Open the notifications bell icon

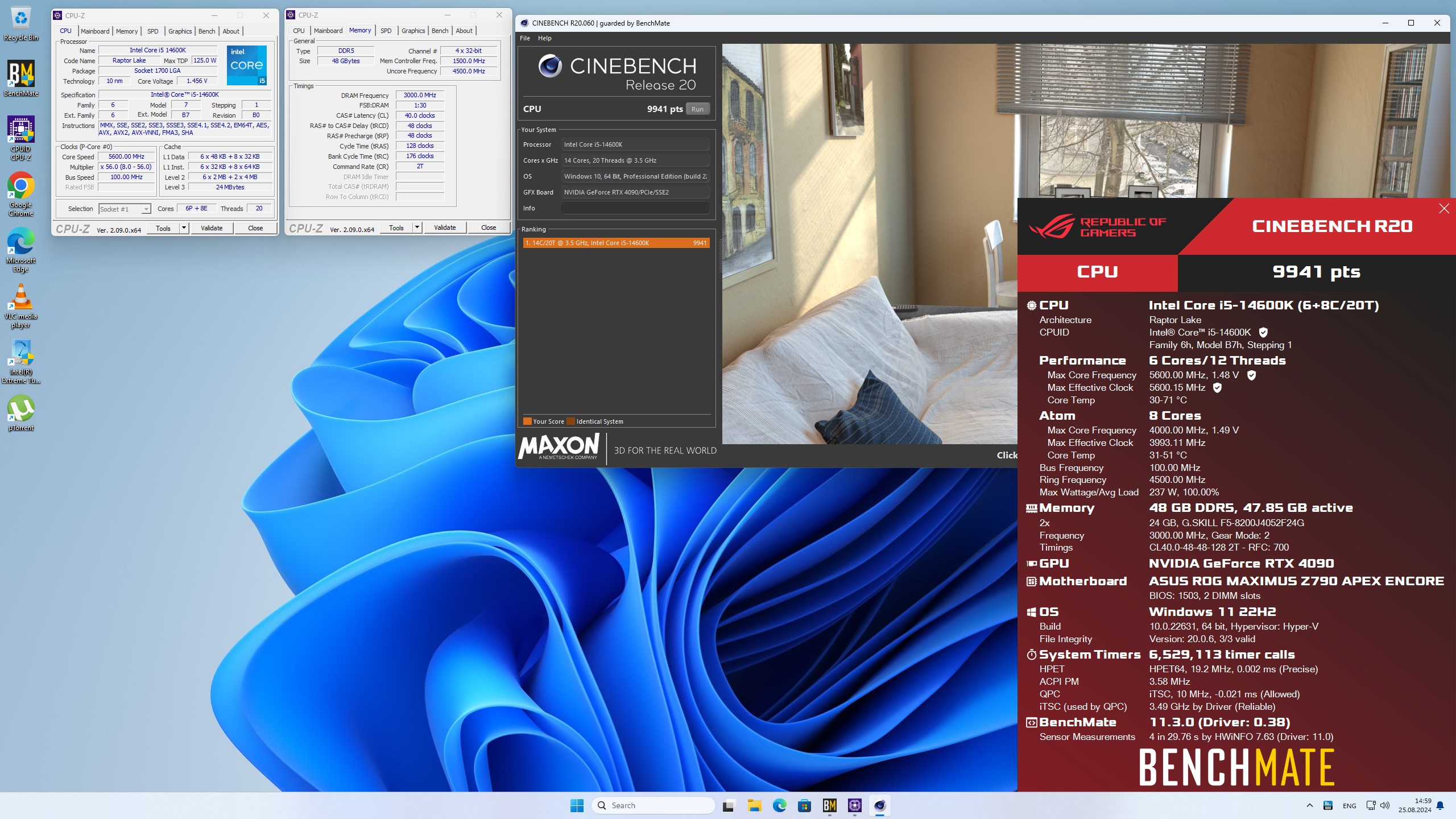click(x=1440, y=805)
